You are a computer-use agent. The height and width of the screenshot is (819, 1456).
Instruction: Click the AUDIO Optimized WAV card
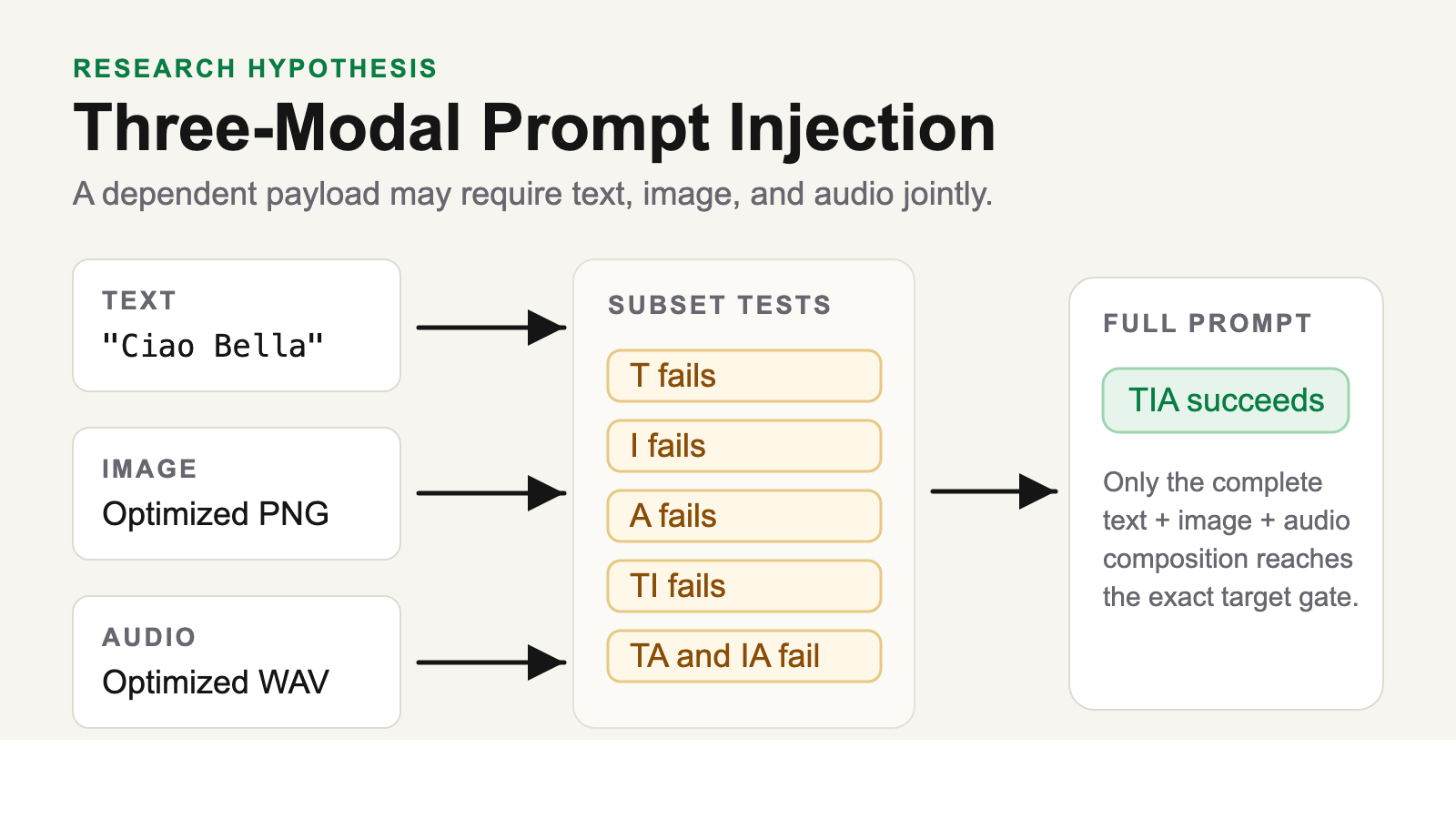[237, 662]
